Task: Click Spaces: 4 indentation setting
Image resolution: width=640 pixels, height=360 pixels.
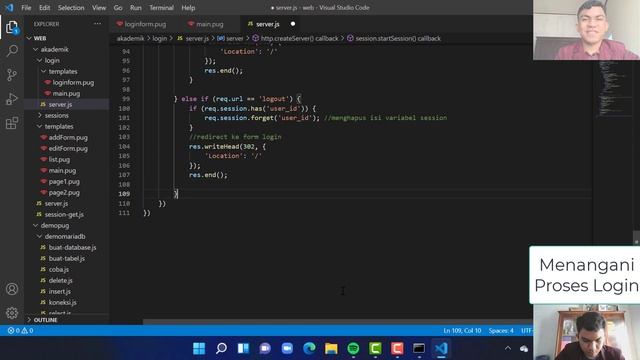Action: tap(501, 331)
